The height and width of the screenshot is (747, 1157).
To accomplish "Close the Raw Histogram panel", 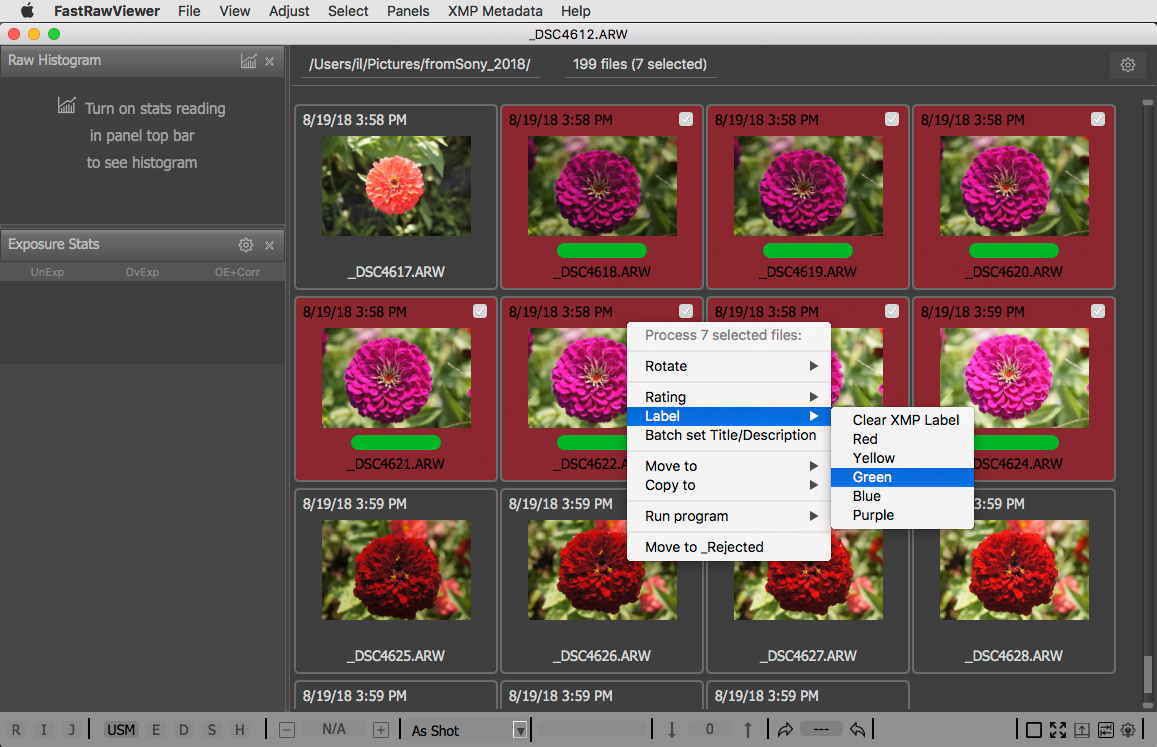I will pos(269,61).
